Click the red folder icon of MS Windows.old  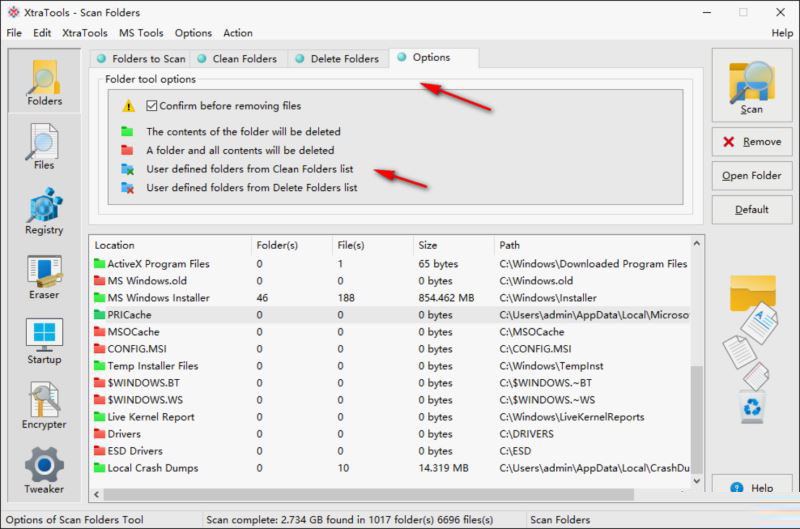click(x=99, y=281)
